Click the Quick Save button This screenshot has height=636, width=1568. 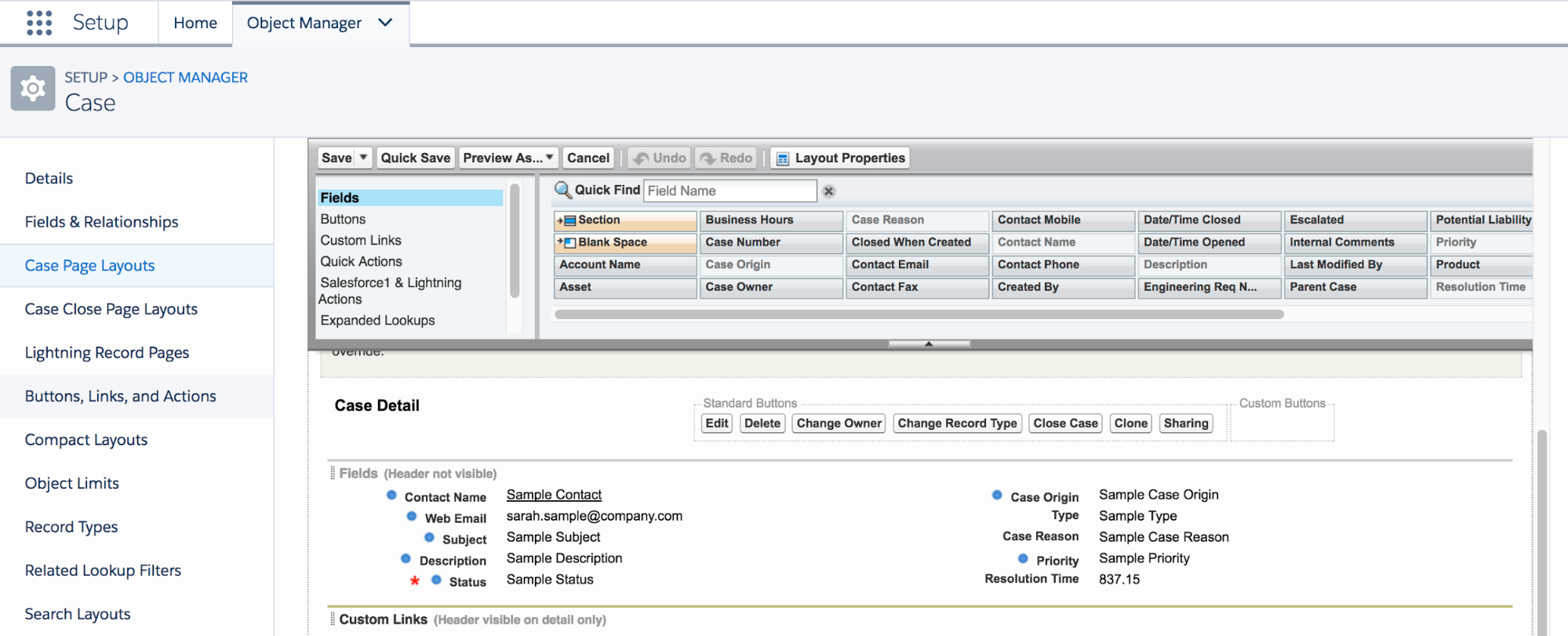(416, 158)
